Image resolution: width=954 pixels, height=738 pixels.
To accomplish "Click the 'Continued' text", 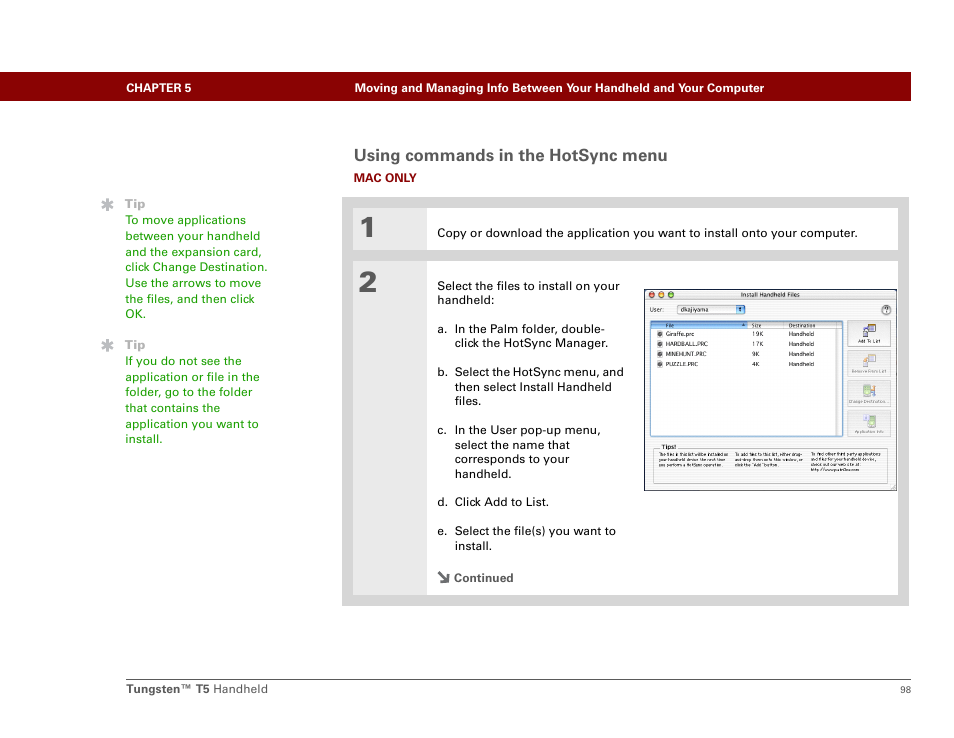I will coord(484,578).
